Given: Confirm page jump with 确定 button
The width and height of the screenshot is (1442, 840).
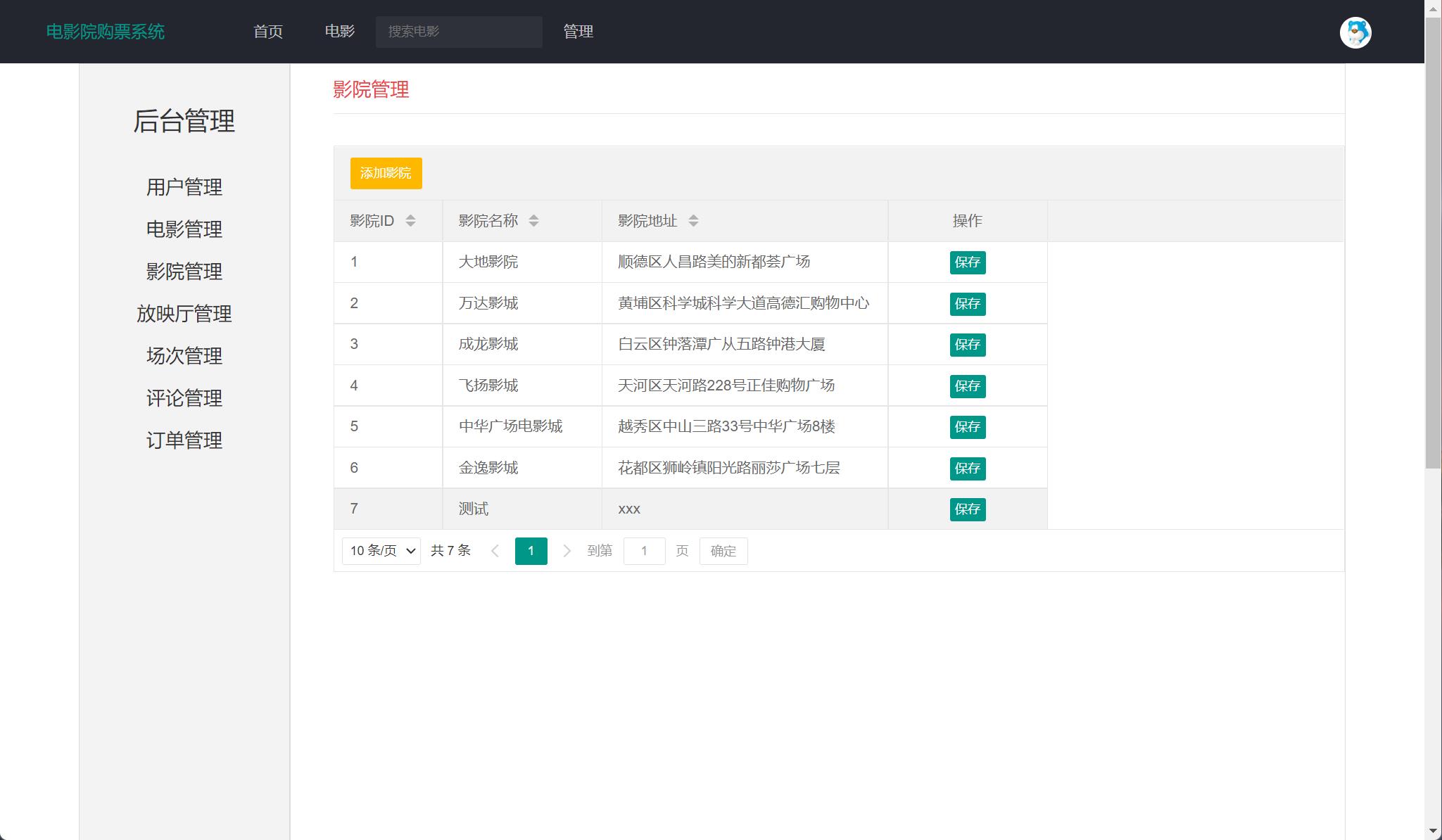Looking at the screenshot, I should pos(723,551).
